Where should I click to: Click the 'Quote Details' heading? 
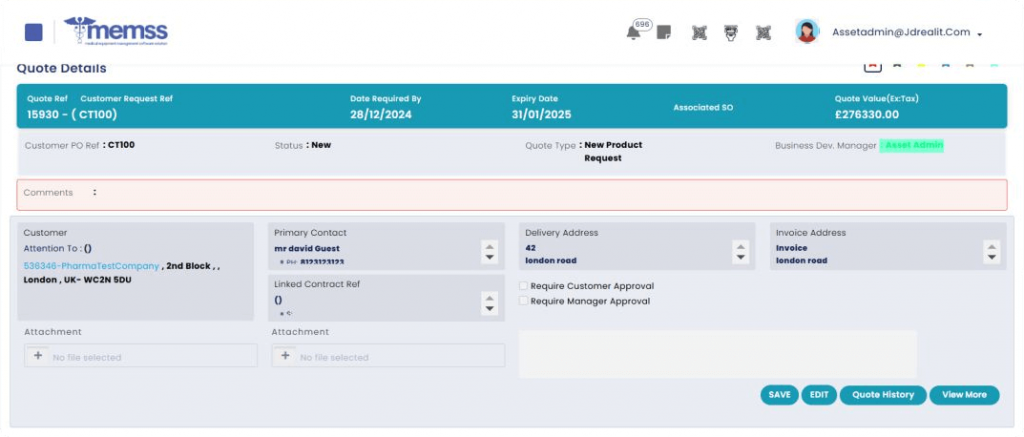point(61,68)
